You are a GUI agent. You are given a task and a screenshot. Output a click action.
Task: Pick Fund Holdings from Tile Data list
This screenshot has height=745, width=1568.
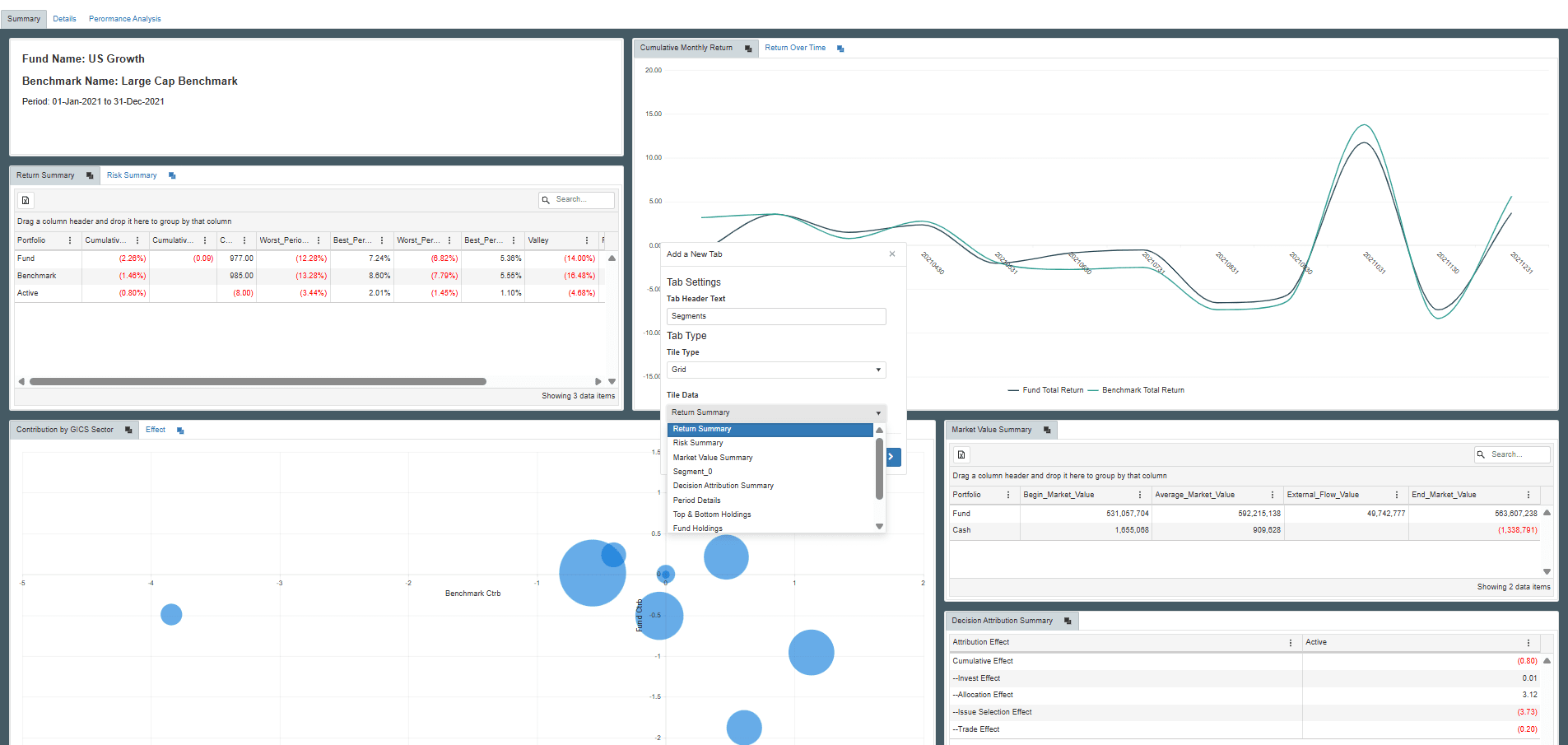[770, 528]
